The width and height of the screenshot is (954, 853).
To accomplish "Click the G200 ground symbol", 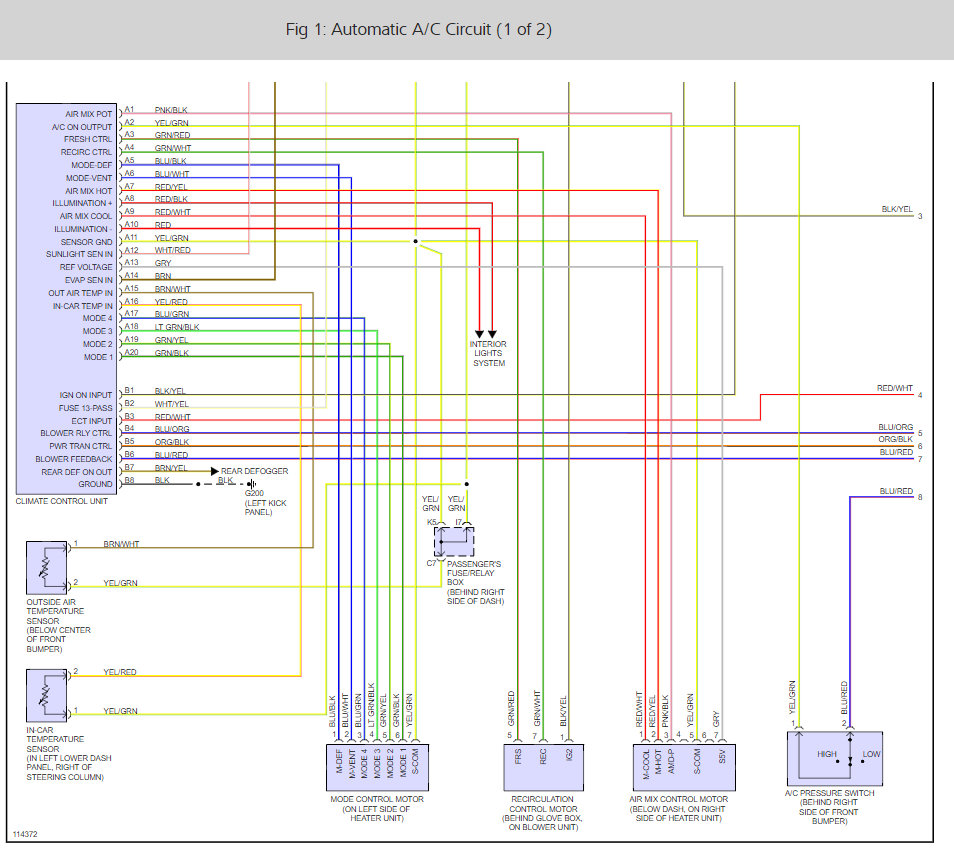I will point(251,484).
